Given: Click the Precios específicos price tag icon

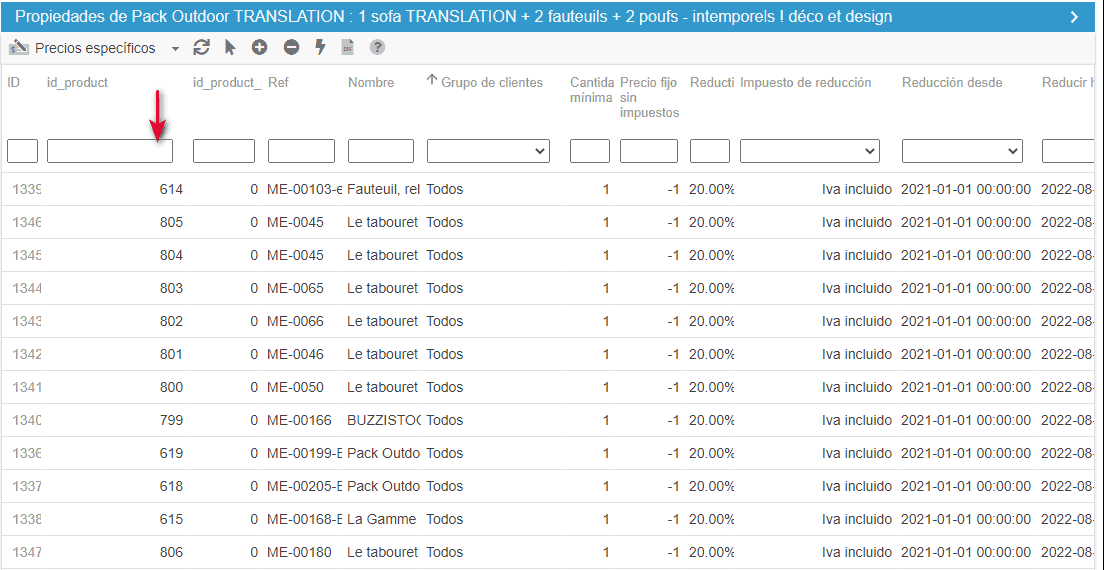Looking at the screenshot, I should 19,47.
